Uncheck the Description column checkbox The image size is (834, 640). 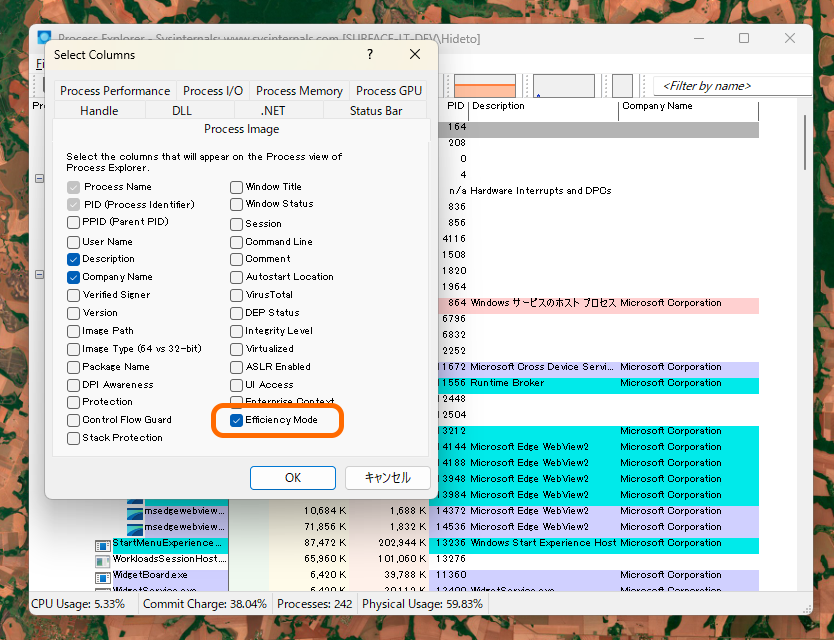tap(73, 259)
